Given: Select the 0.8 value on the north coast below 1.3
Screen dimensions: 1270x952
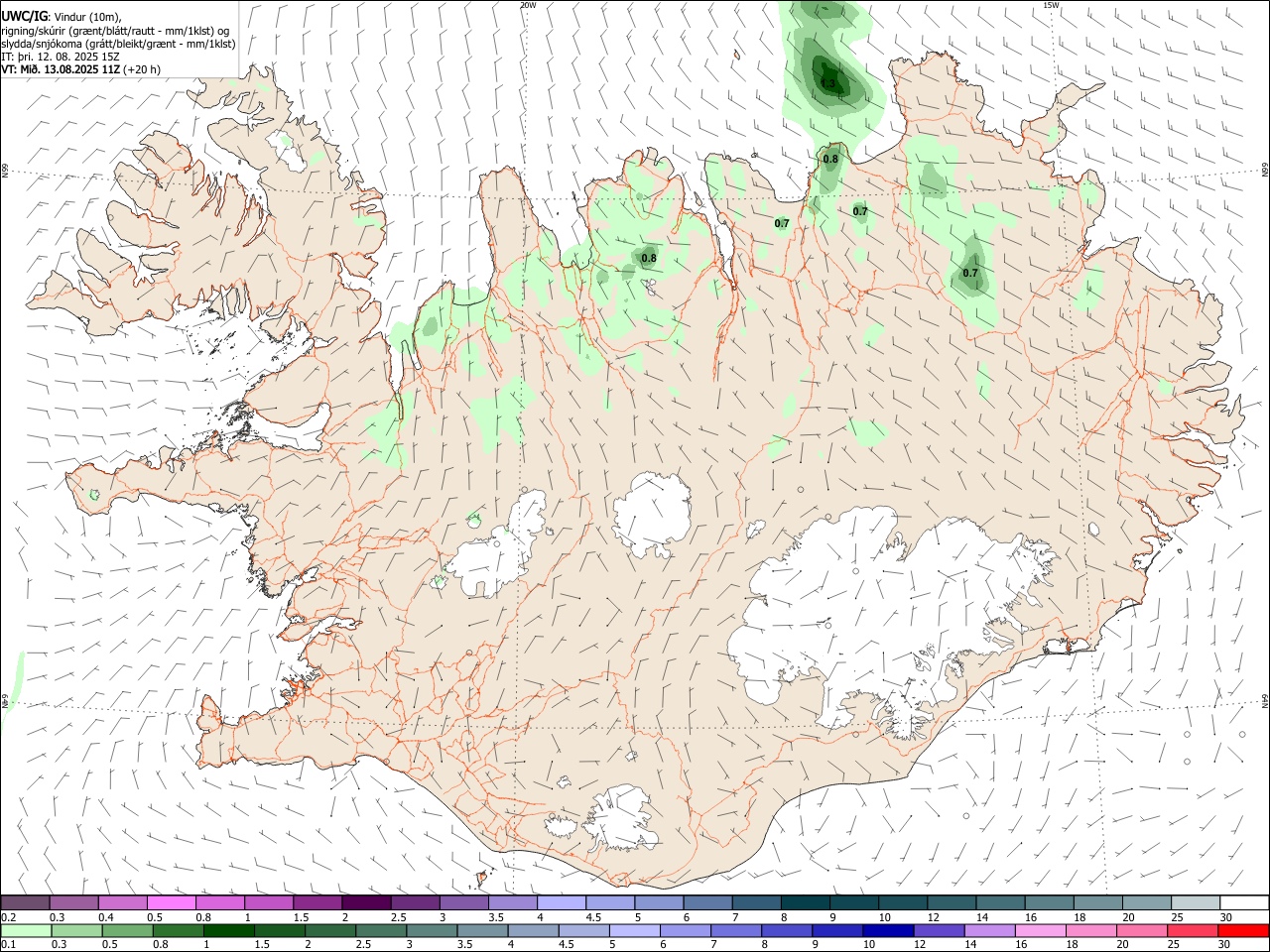Looking at the screenshot, I should tap(830, 159).
